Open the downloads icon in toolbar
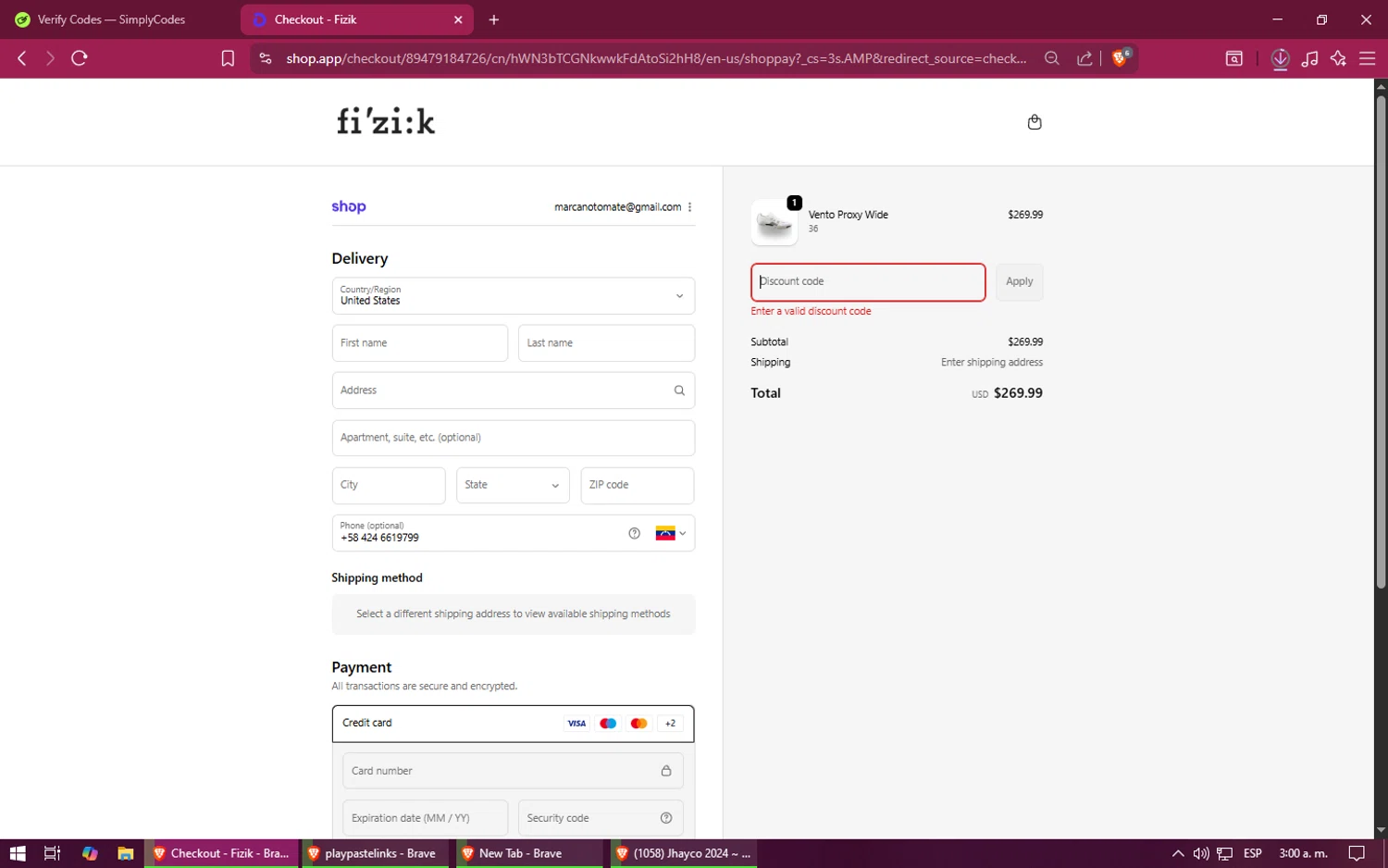 [1280, 58]
